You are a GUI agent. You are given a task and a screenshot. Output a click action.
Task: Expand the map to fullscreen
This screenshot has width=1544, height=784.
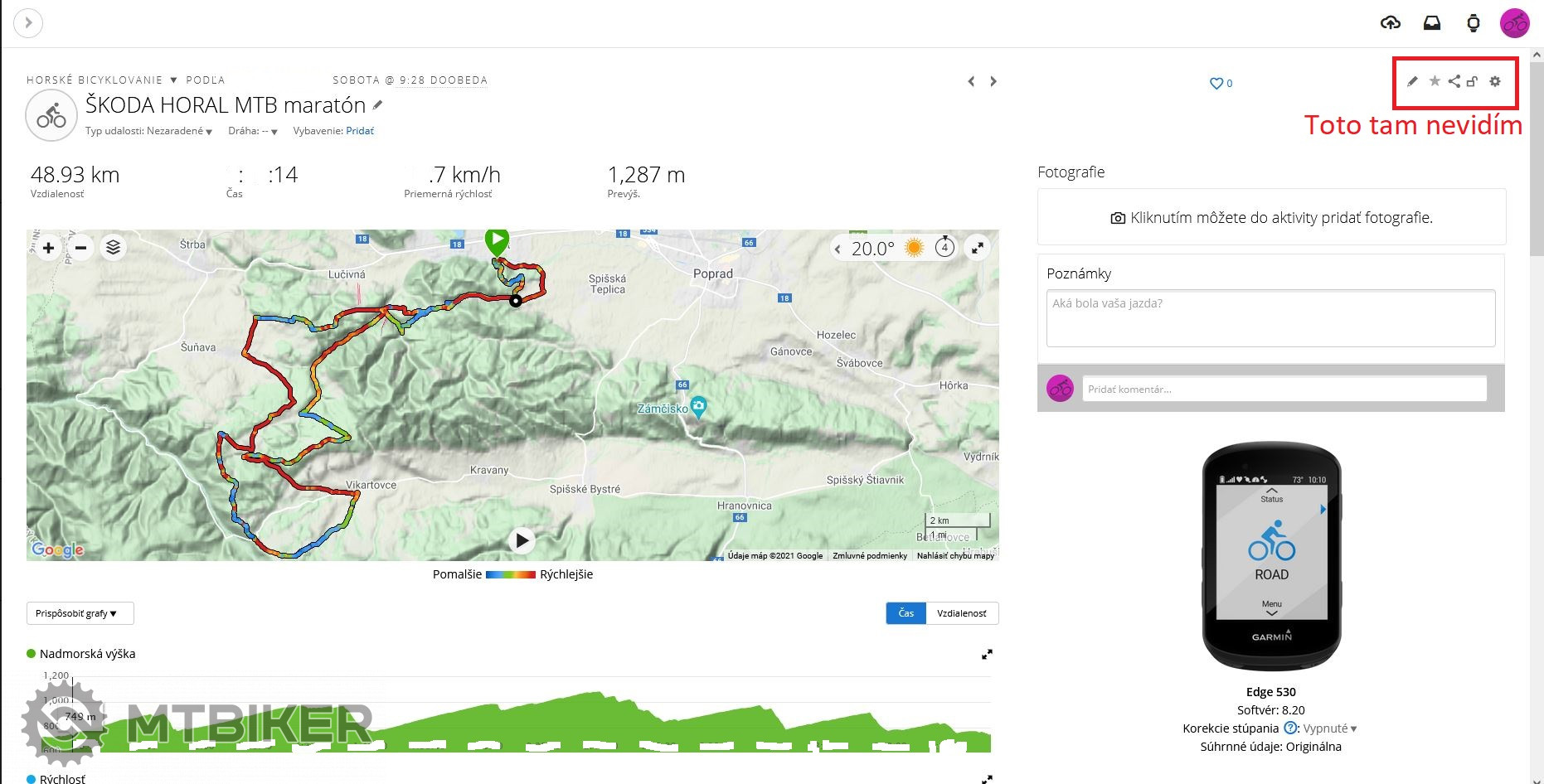pos(978,247)
